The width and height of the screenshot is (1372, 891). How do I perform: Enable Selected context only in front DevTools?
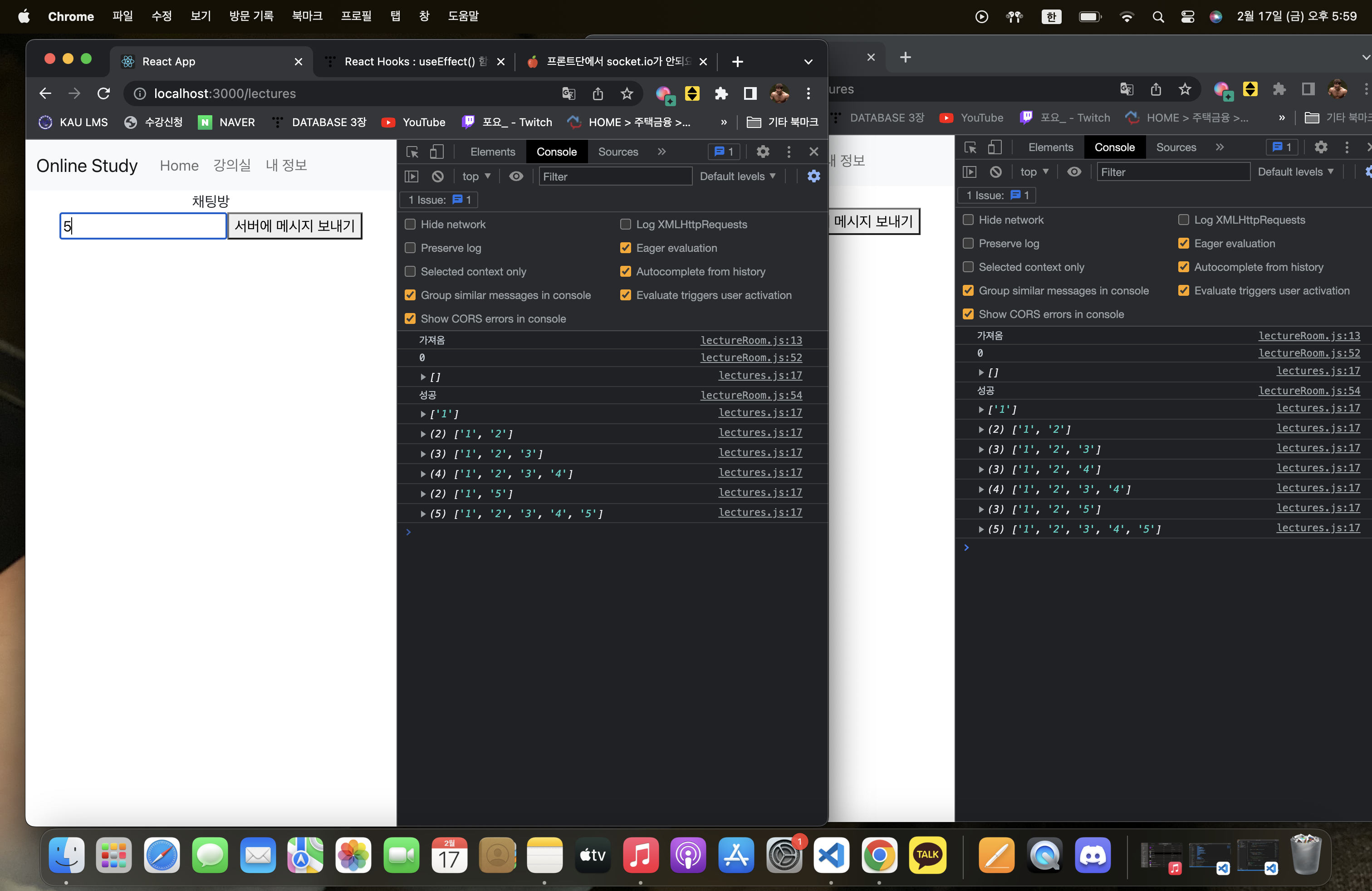(x=410, y=271)
